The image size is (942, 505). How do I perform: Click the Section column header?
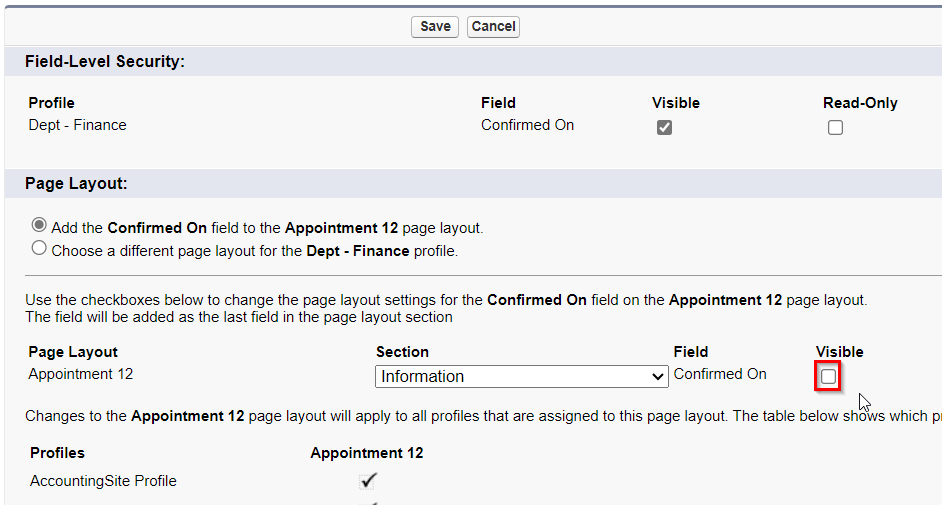pos(403,352)
